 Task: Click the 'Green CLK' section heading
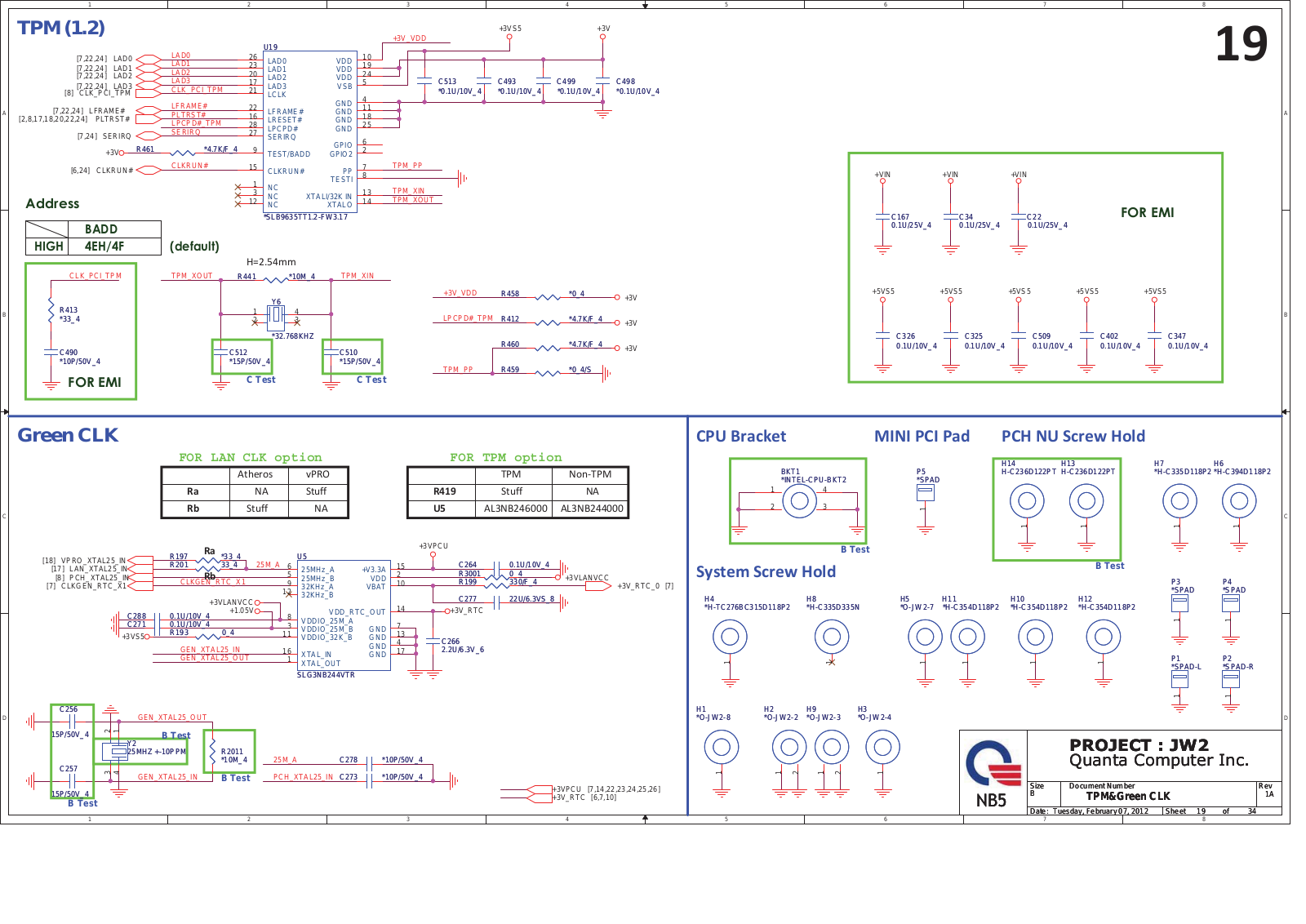coord(68,436)
